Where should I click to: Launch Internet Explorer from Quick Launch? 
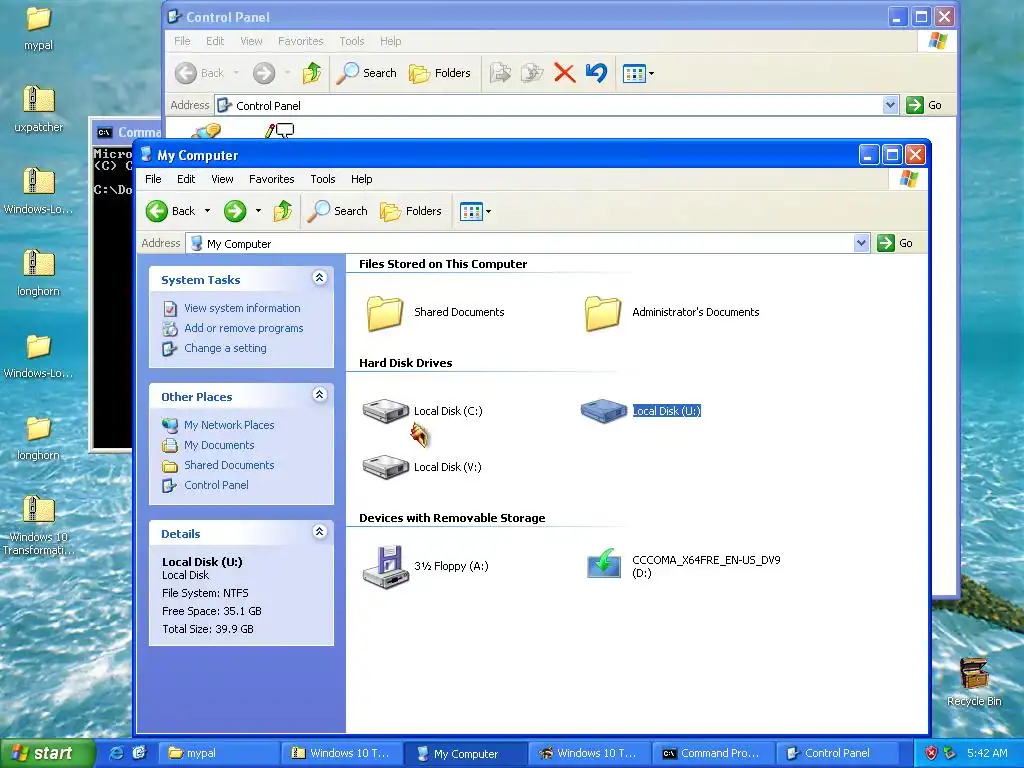pyautogui.click(x=117, y=753)
